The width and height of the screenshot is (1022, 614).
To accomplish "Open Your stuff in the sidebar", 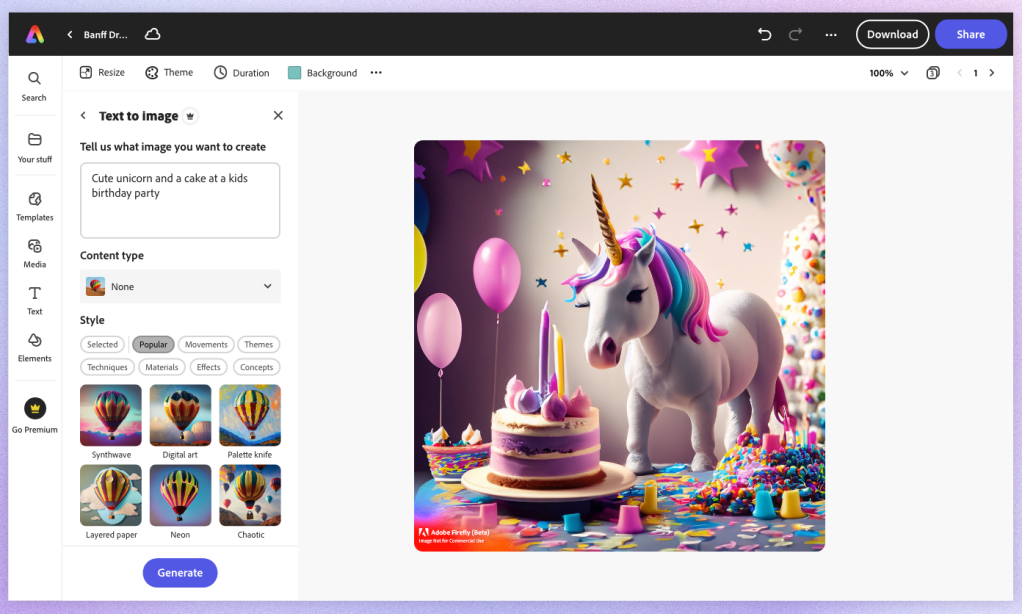I will tap(35, 147).
